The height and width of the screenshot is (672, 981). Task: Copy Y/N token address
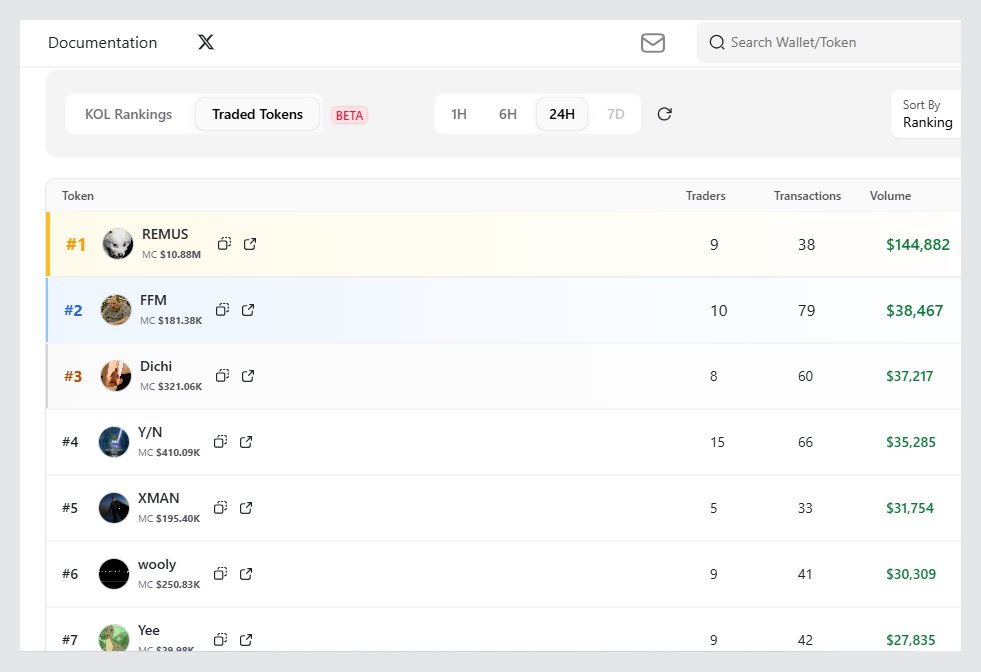tap(220, 442)
